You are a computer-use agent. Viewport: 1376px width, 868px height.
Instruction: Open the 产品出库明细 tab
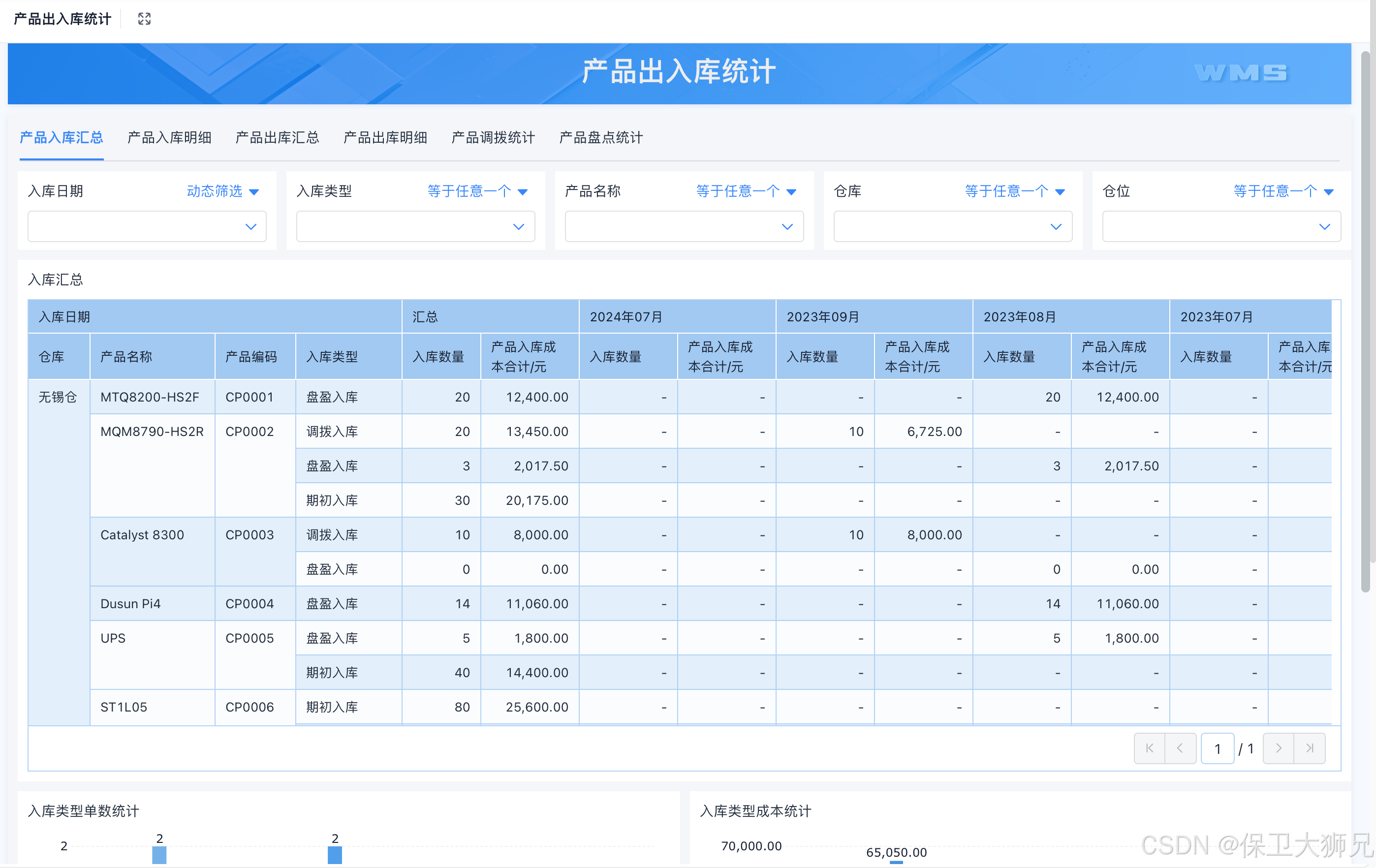coord(386,138)
